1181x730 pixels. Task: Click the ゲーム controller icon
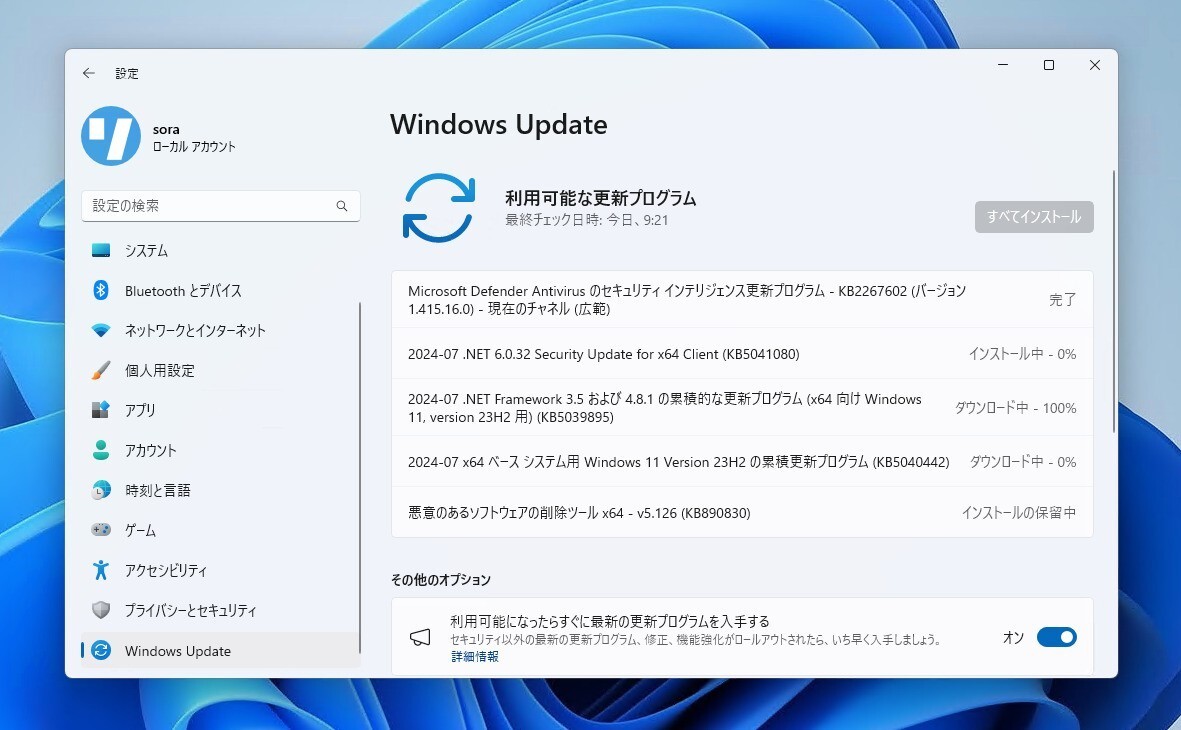pyautogui.click(x=100, y=530)
